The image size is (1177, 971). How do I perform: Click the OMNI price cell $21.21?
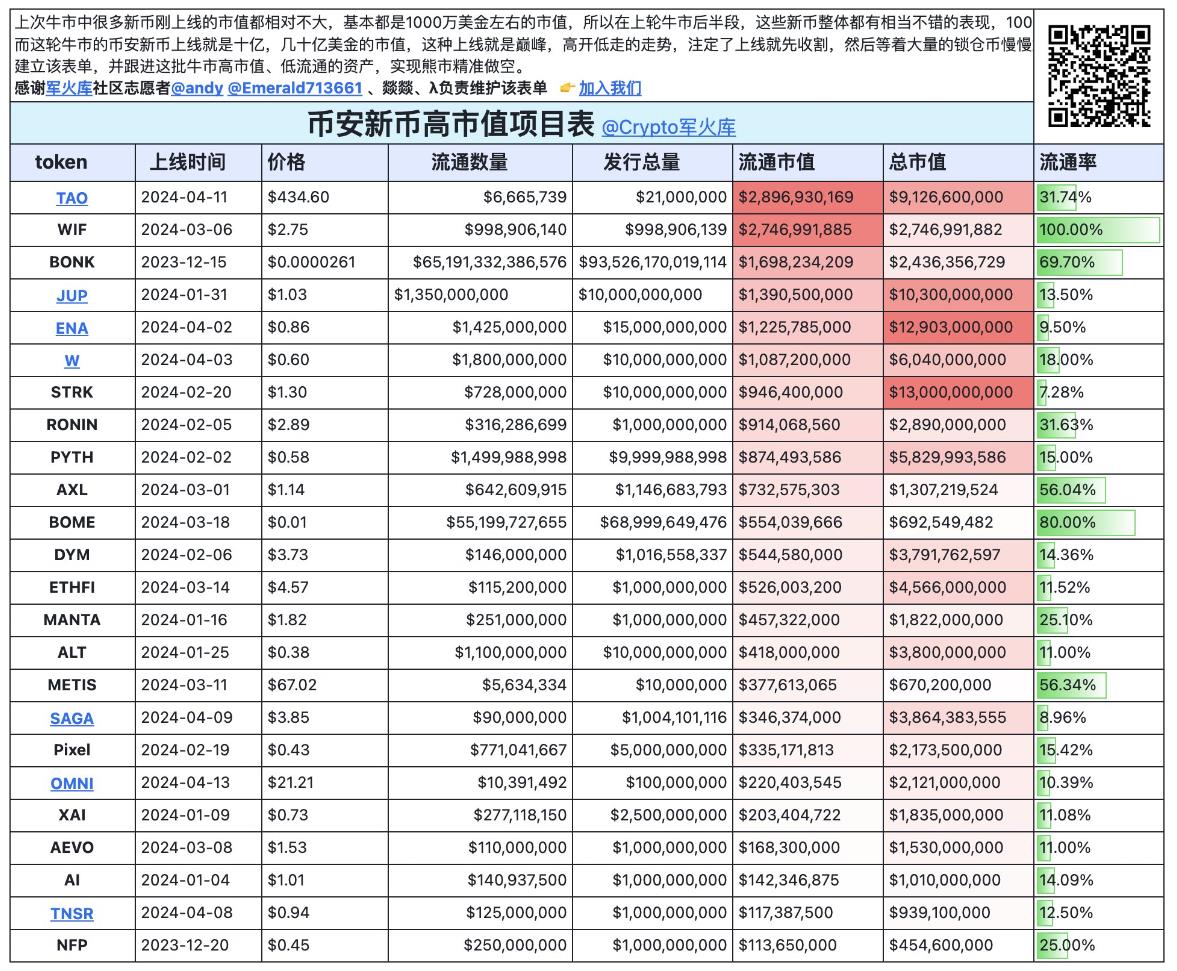pyautogui.click(x=325, y=783)
